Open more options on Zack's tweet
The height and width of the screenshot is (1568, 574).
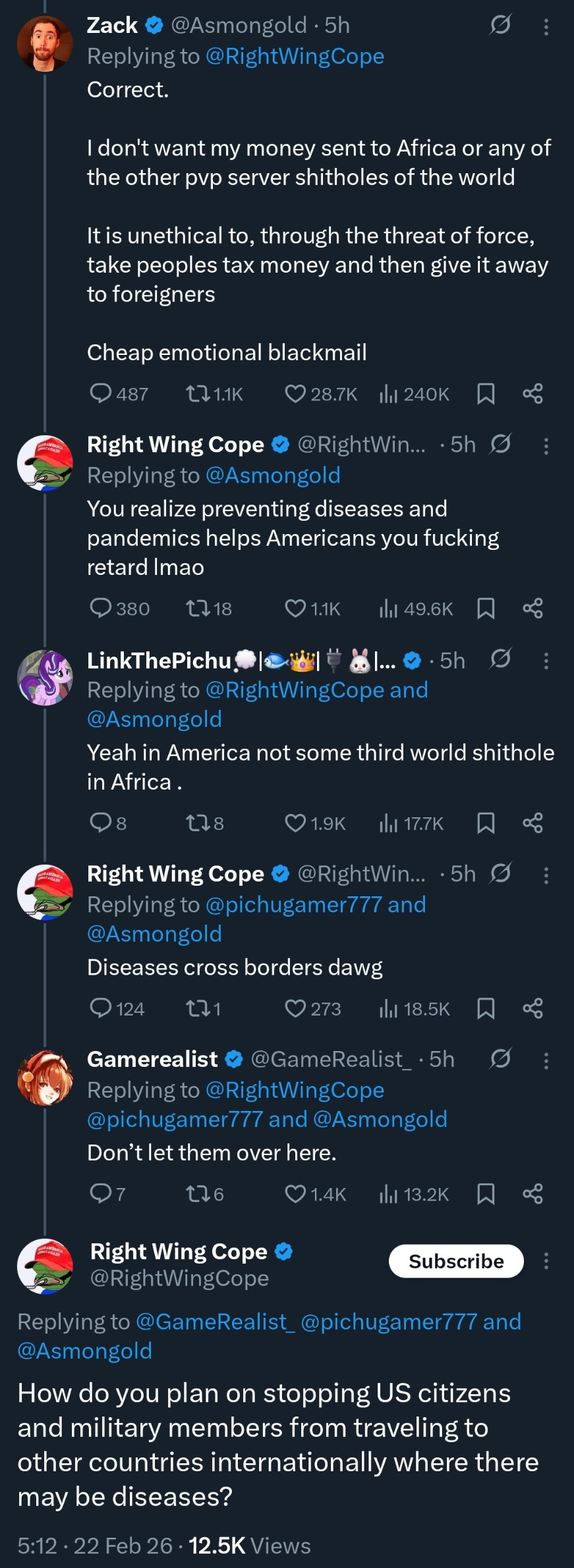click(x=546, y=27)
